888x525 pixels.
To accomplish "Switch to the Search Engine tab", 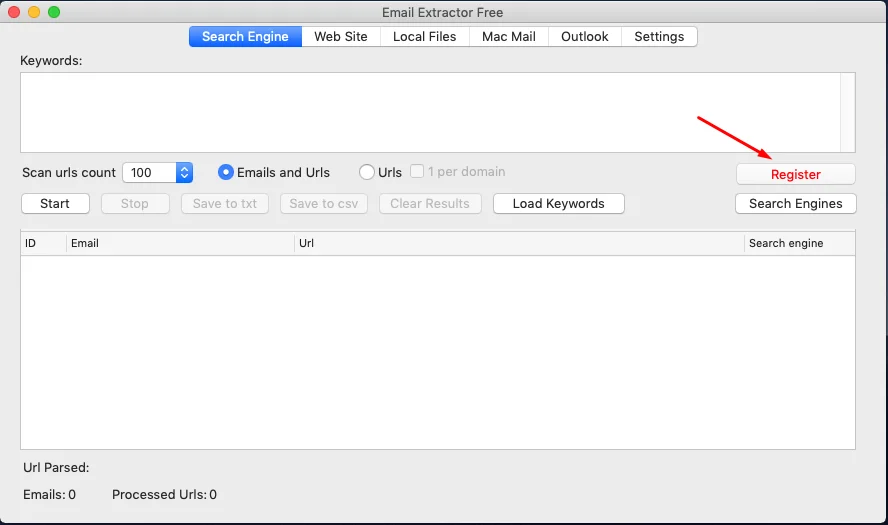I will pyautogui.click(x=245, y=37).
